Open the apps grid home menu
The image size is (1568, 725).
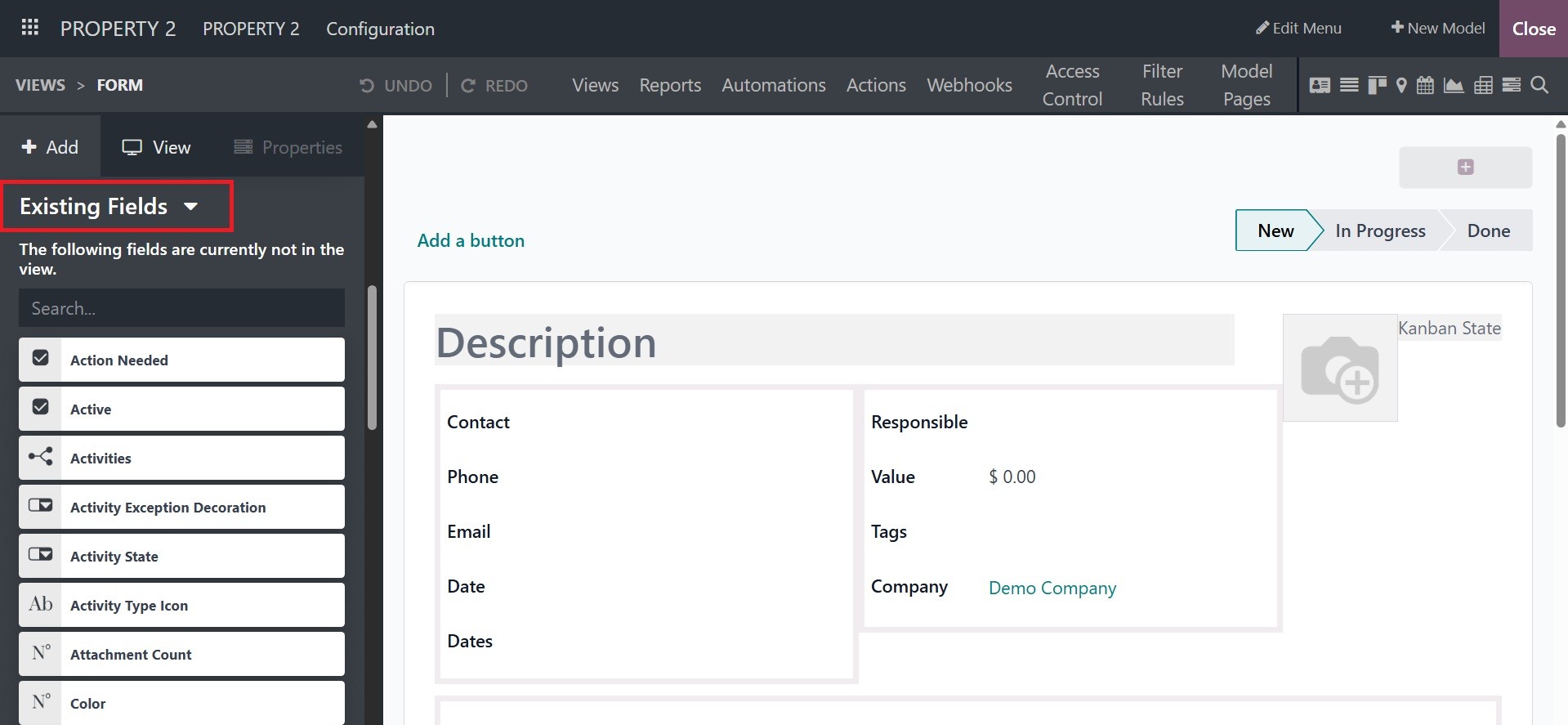30,29
